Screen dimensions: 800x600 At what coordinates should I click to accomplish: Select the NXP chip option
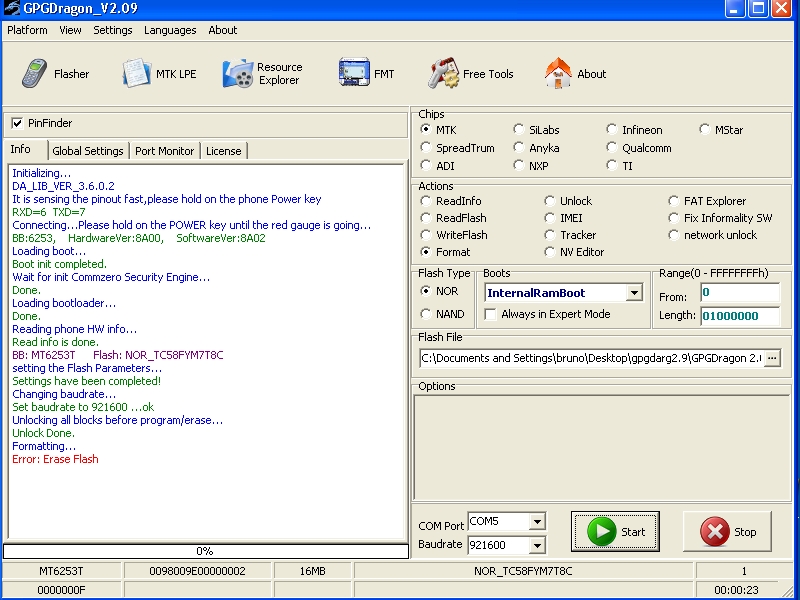(x=518, y=165)
